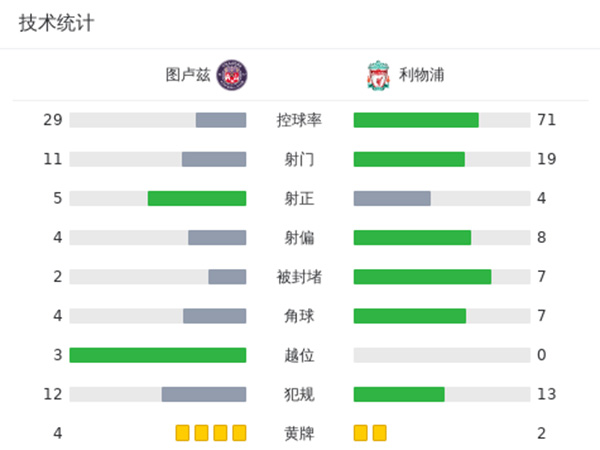Viewport: 600px width, 450px height.
Task: Click Toulouse's 射正 green bar
Action: (197, 198)
